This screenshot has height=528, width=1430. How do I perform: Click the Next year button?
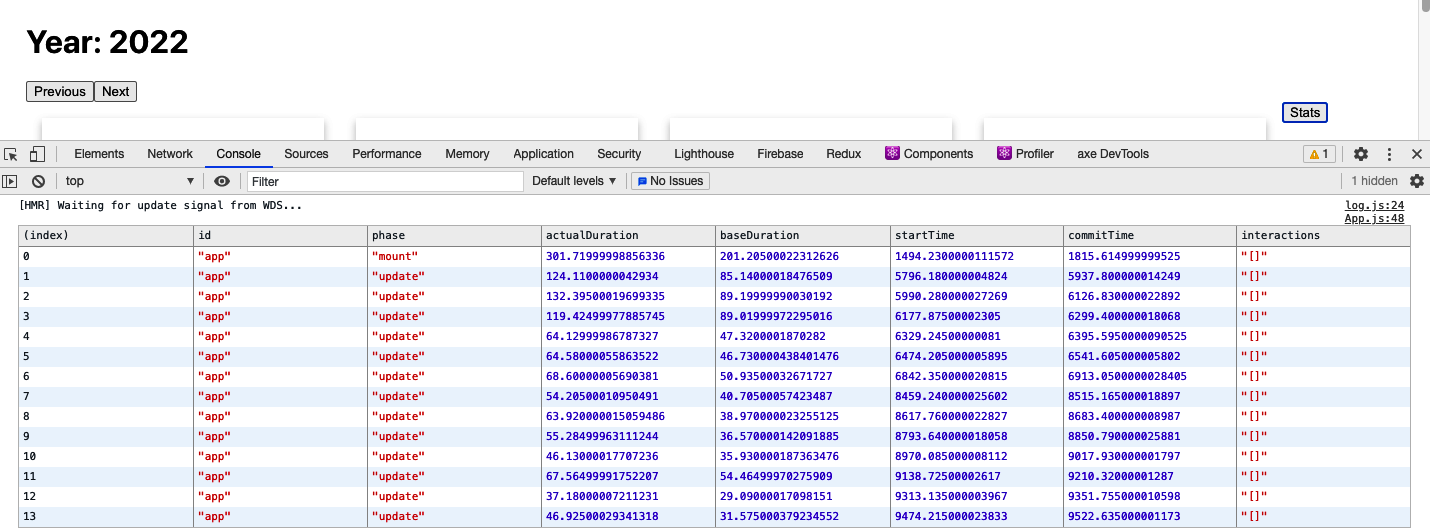(x=115, y=92)
